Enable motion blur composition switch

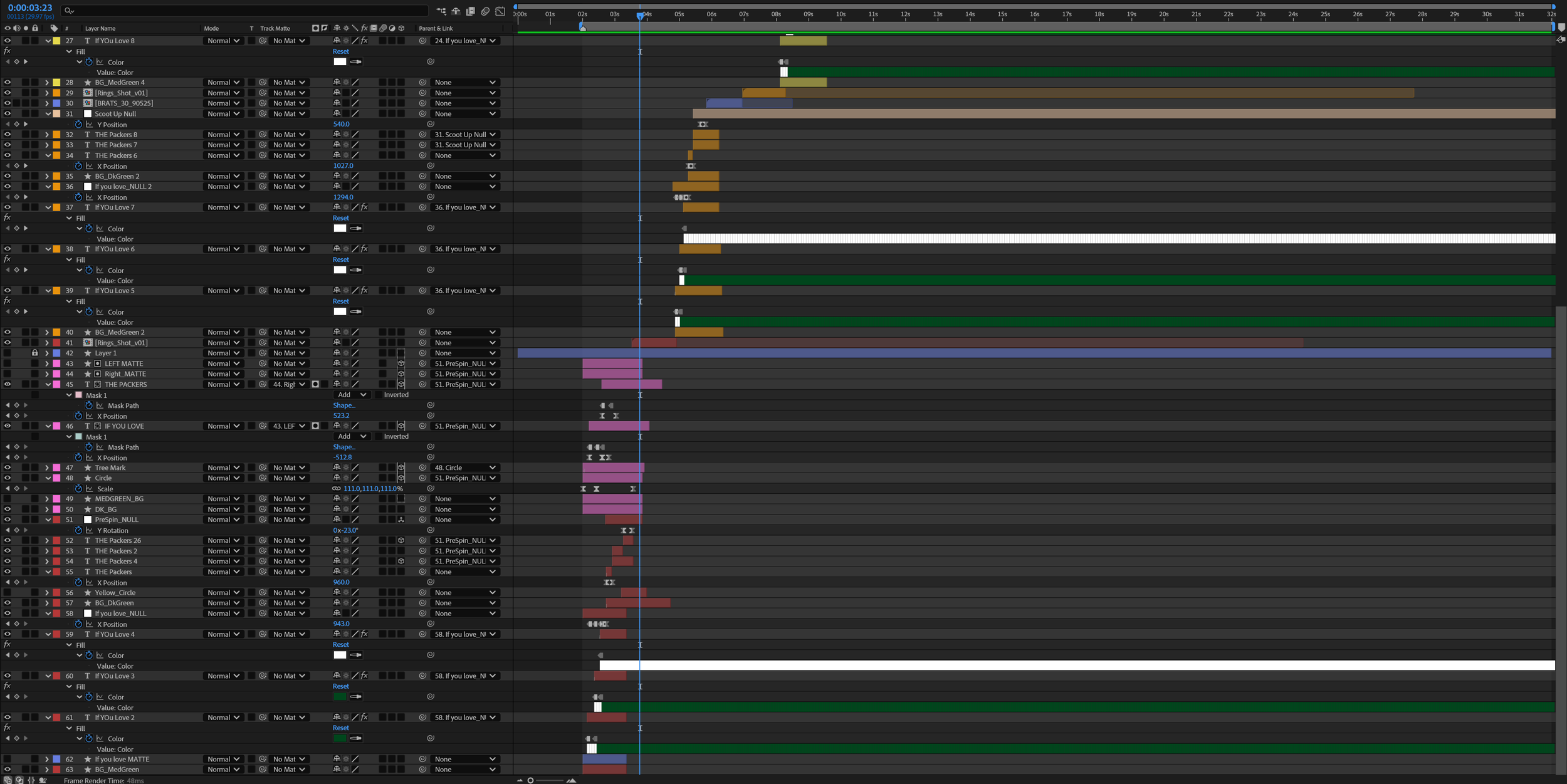(x=485, y=11)
